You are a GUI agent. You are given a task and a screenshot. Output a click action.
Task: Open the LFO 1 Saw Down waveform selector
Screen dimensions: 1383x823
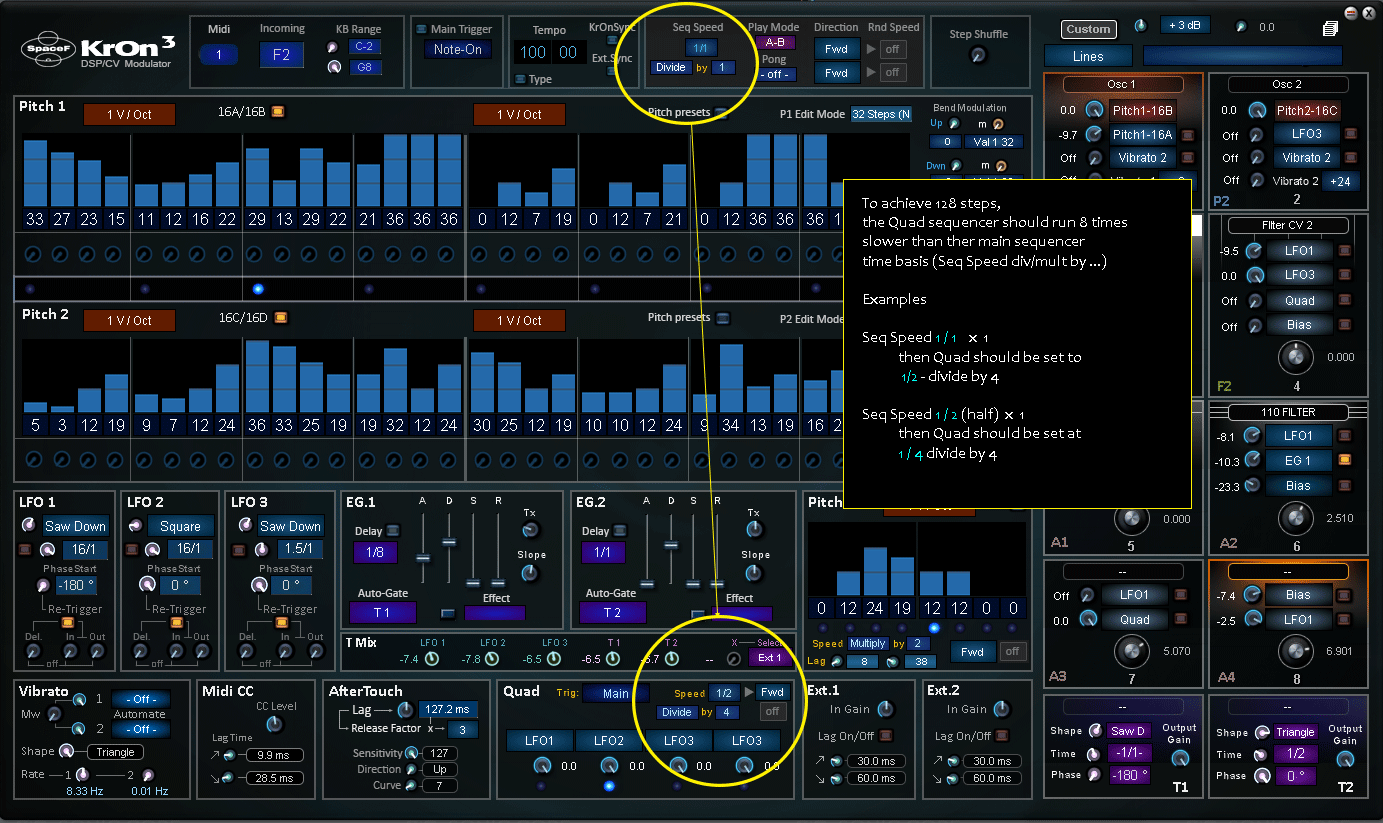(x=75, y=526)
